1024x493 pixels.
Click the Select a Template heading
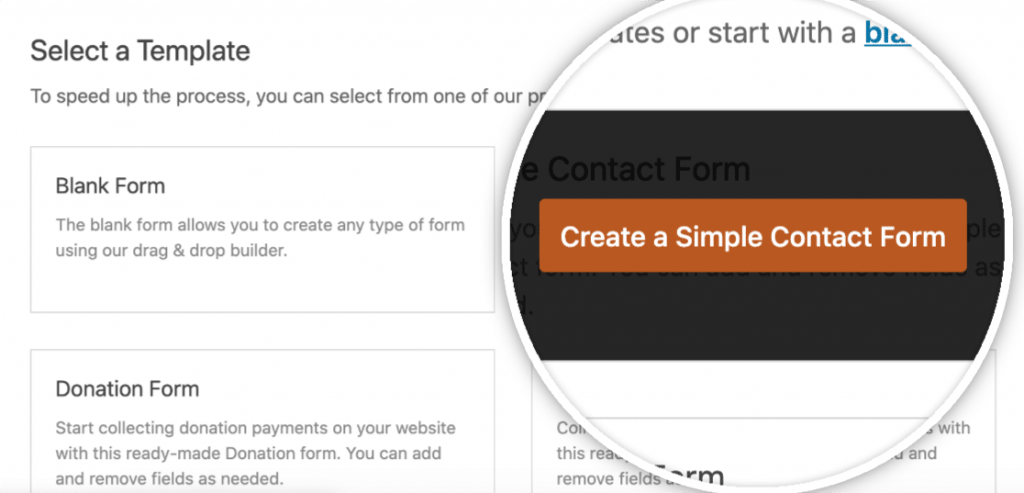(140, 51)
